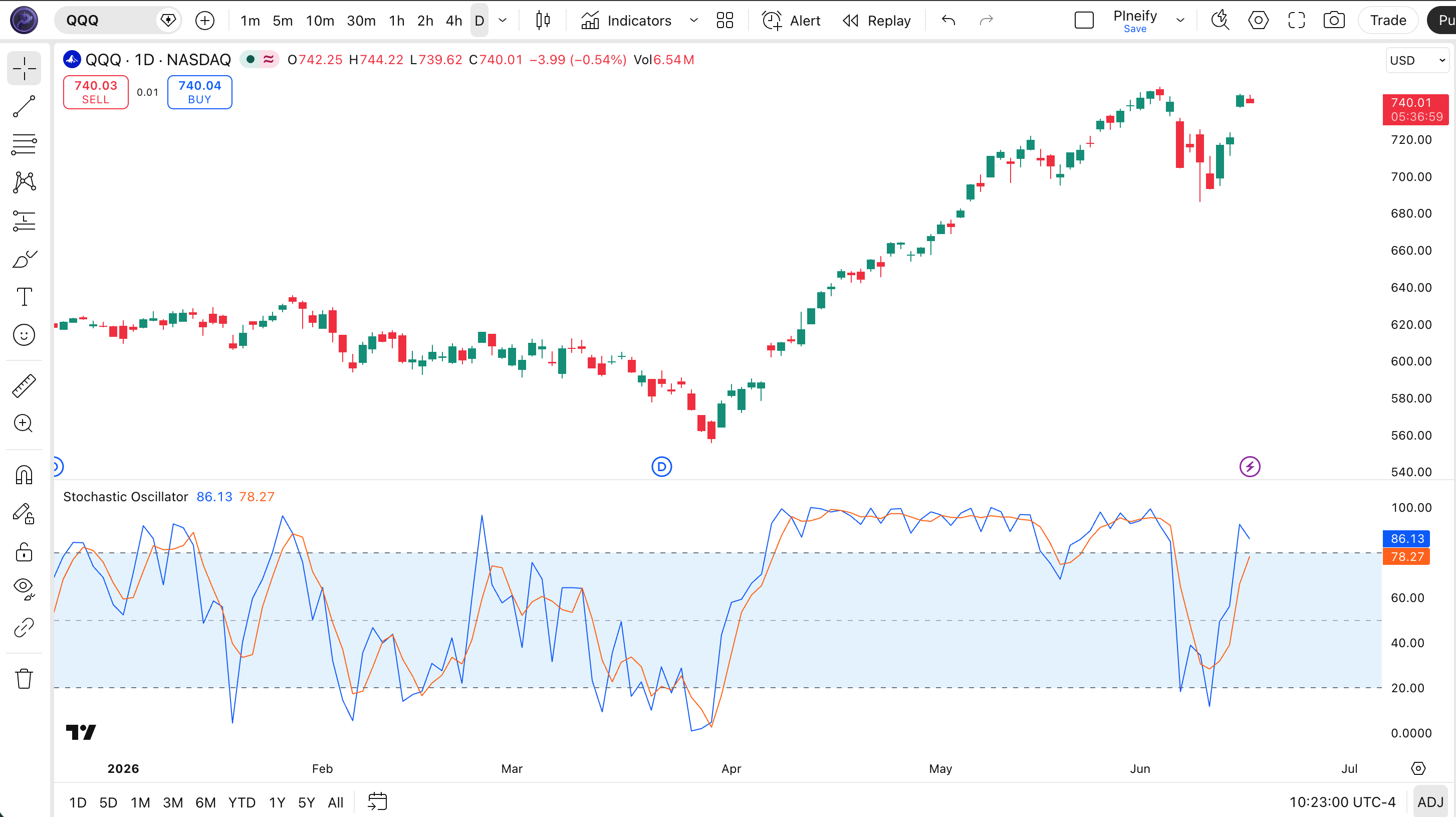Activate the zoom in tool
The image size is (1456, 817).
(x=24, y=424)
